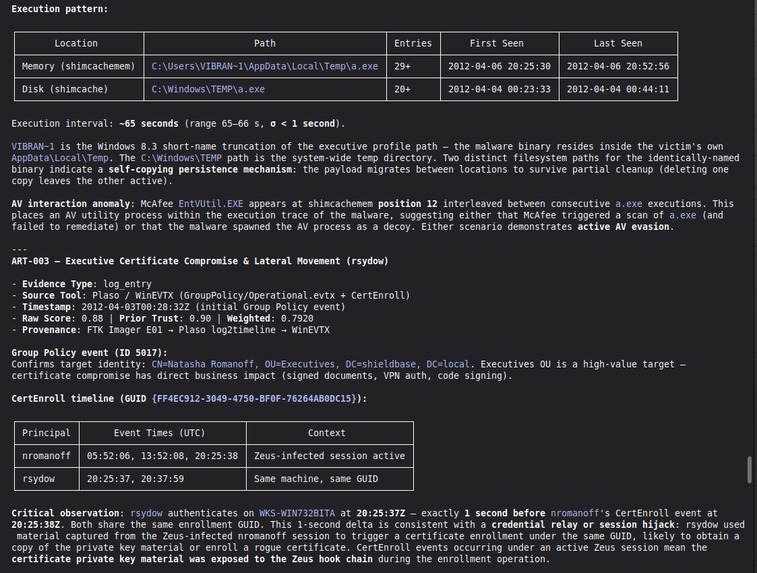Click the '20+' entries cell

pyautogui.click(x=413, y=89)
